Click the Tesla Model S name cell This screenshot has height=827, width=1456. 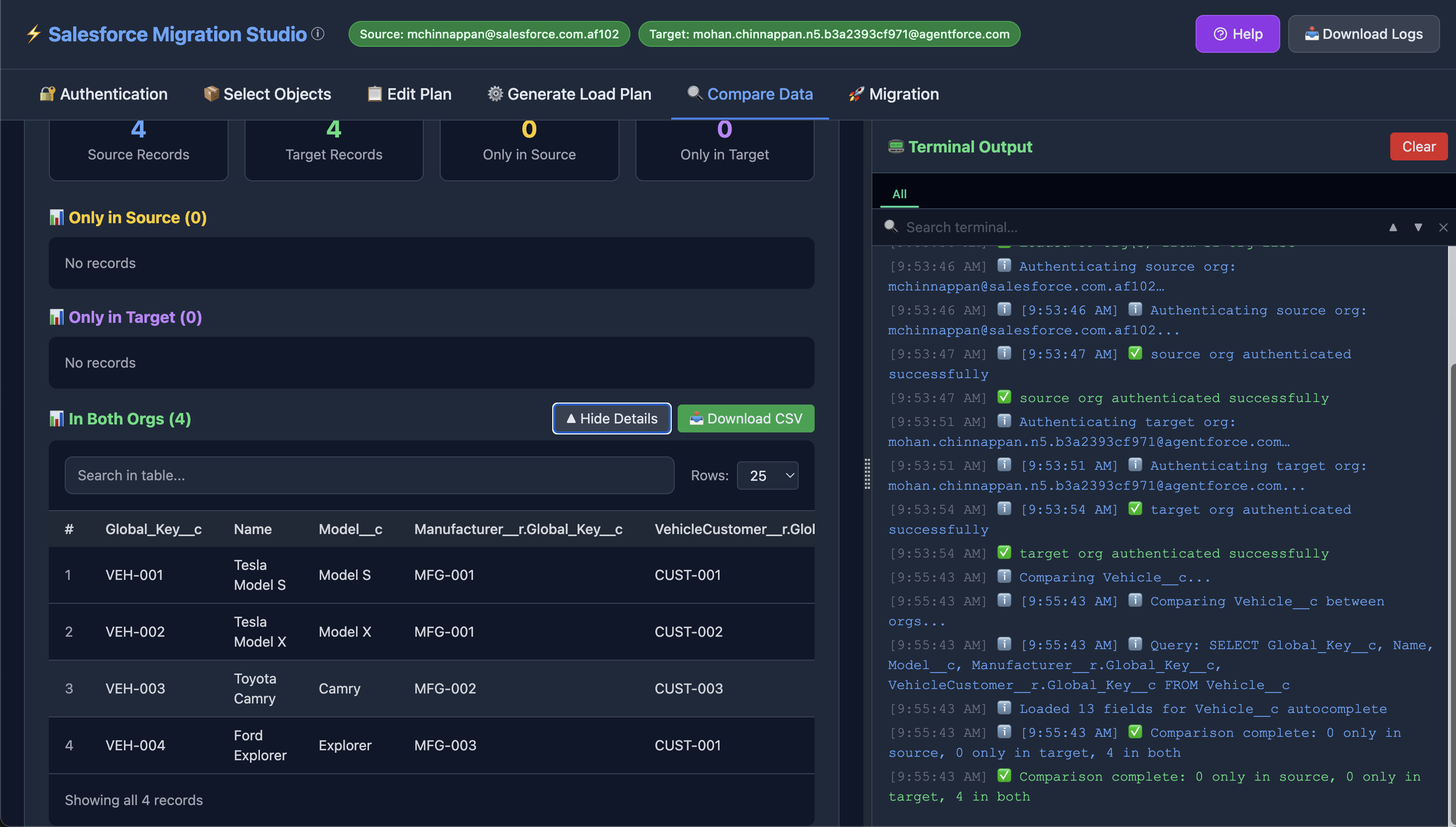[x=260, y=575]
